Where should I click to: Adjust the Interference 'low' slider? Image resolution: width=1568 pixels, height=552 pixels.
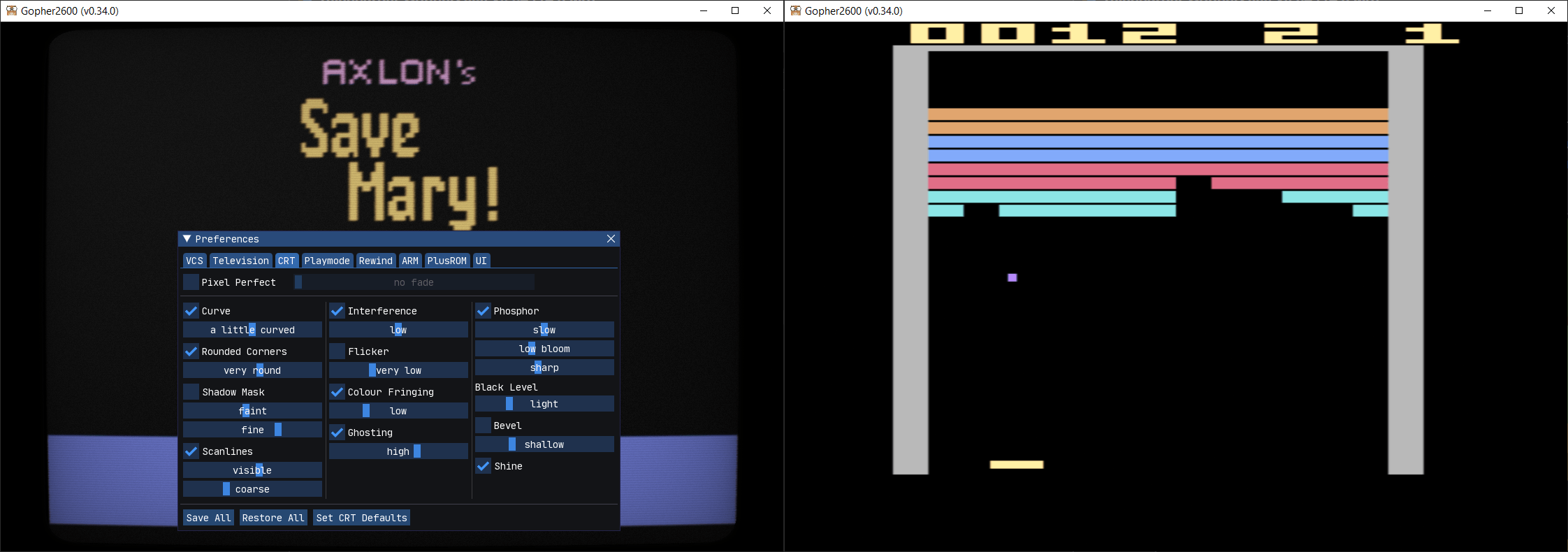398,330
